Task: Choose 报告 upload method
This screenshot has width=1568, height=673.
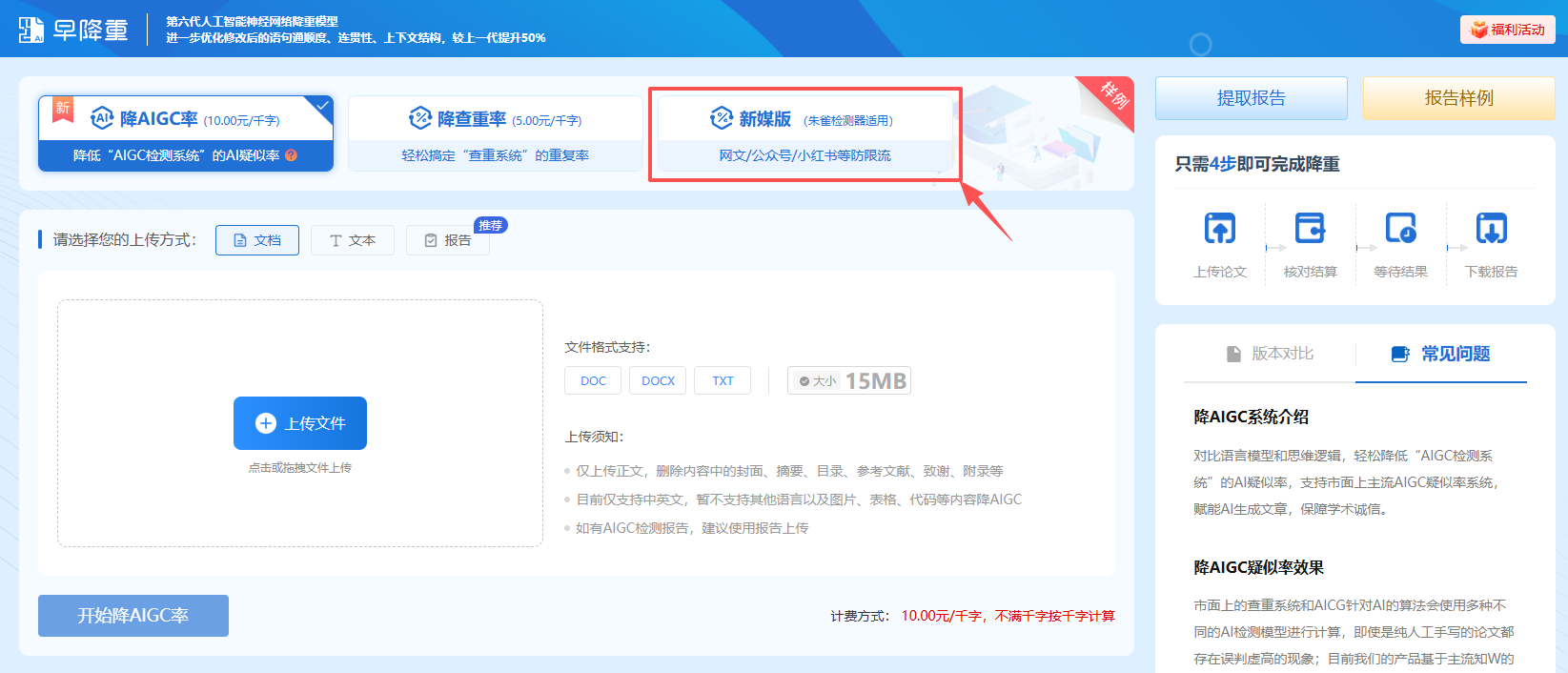Action: click(x=448, y=240)
